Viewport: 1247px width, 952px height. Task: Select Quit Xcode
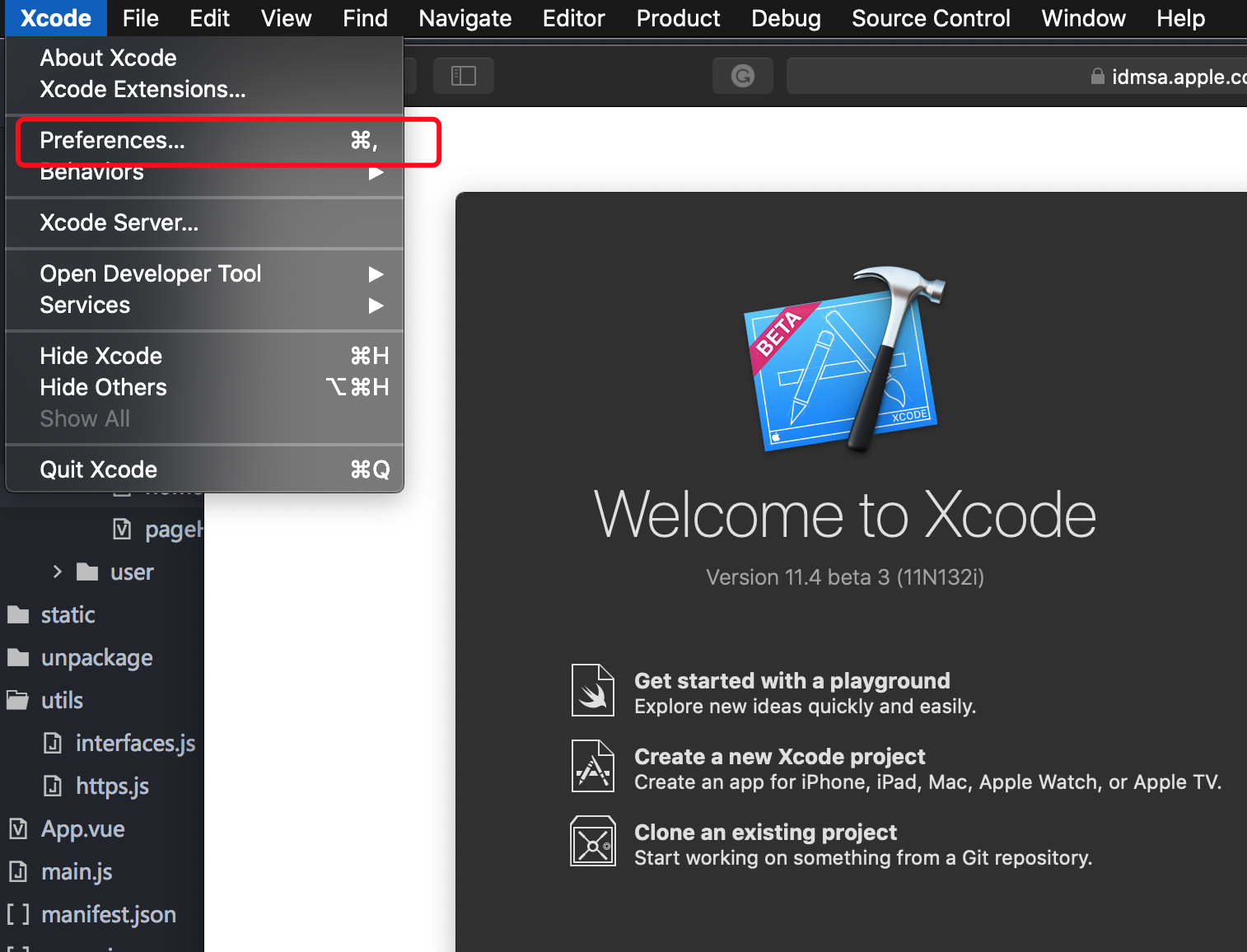pos(204,469)
